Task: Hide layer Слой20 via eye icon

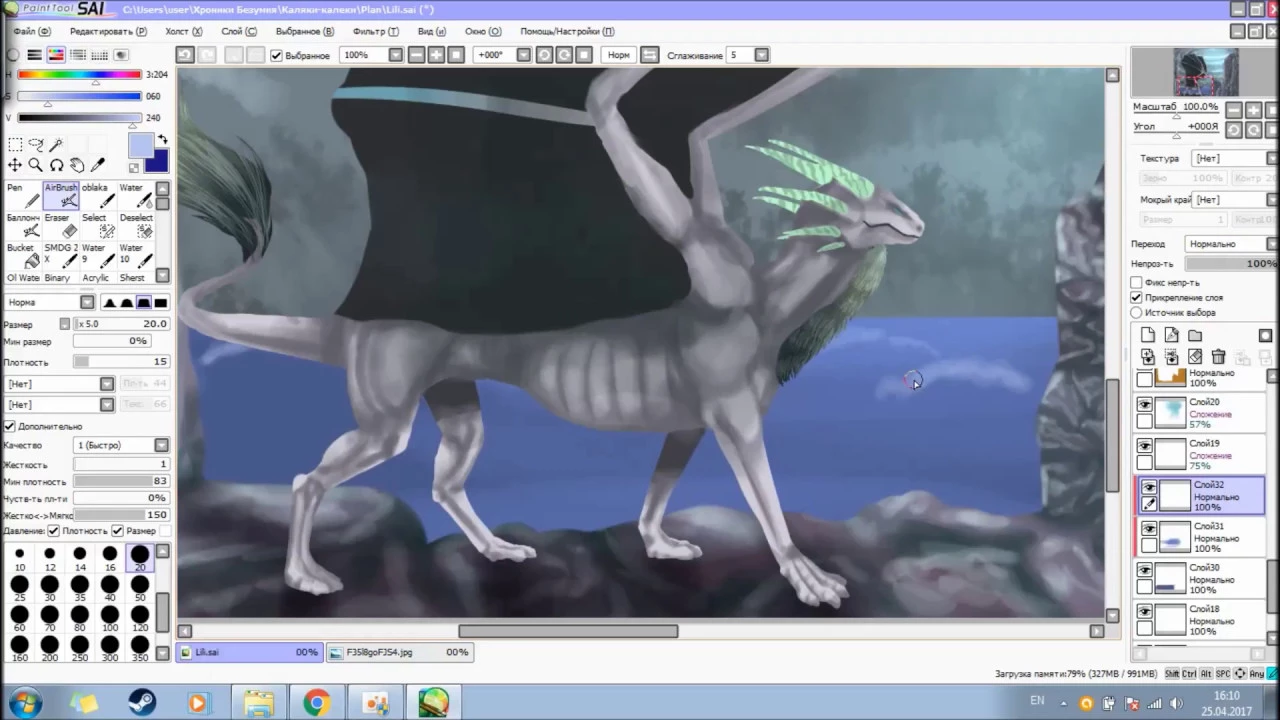Action: [x=1145, y=405]
